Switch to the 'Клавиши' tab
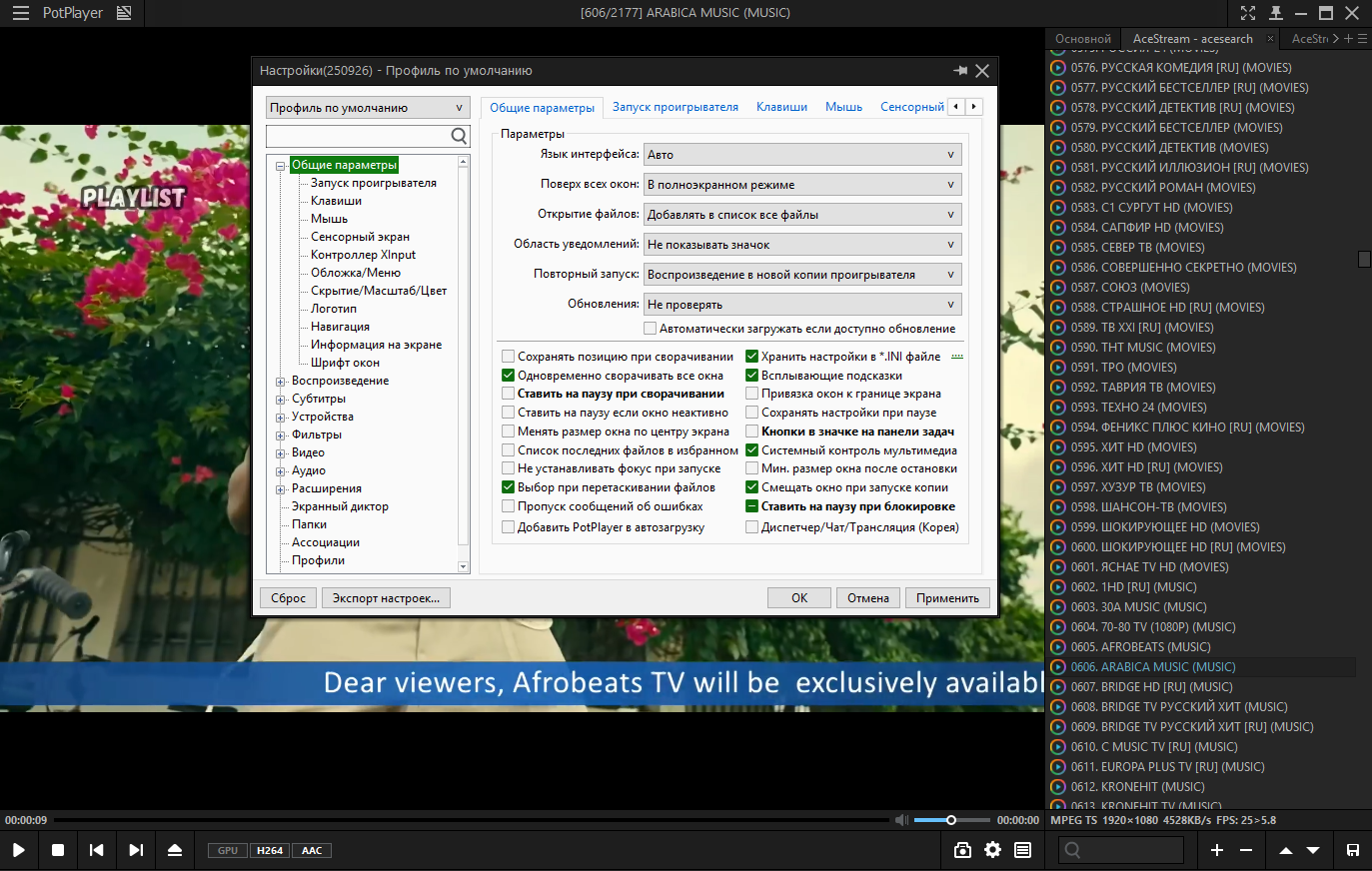1372x871 pixels. click(x=781, y=107)
